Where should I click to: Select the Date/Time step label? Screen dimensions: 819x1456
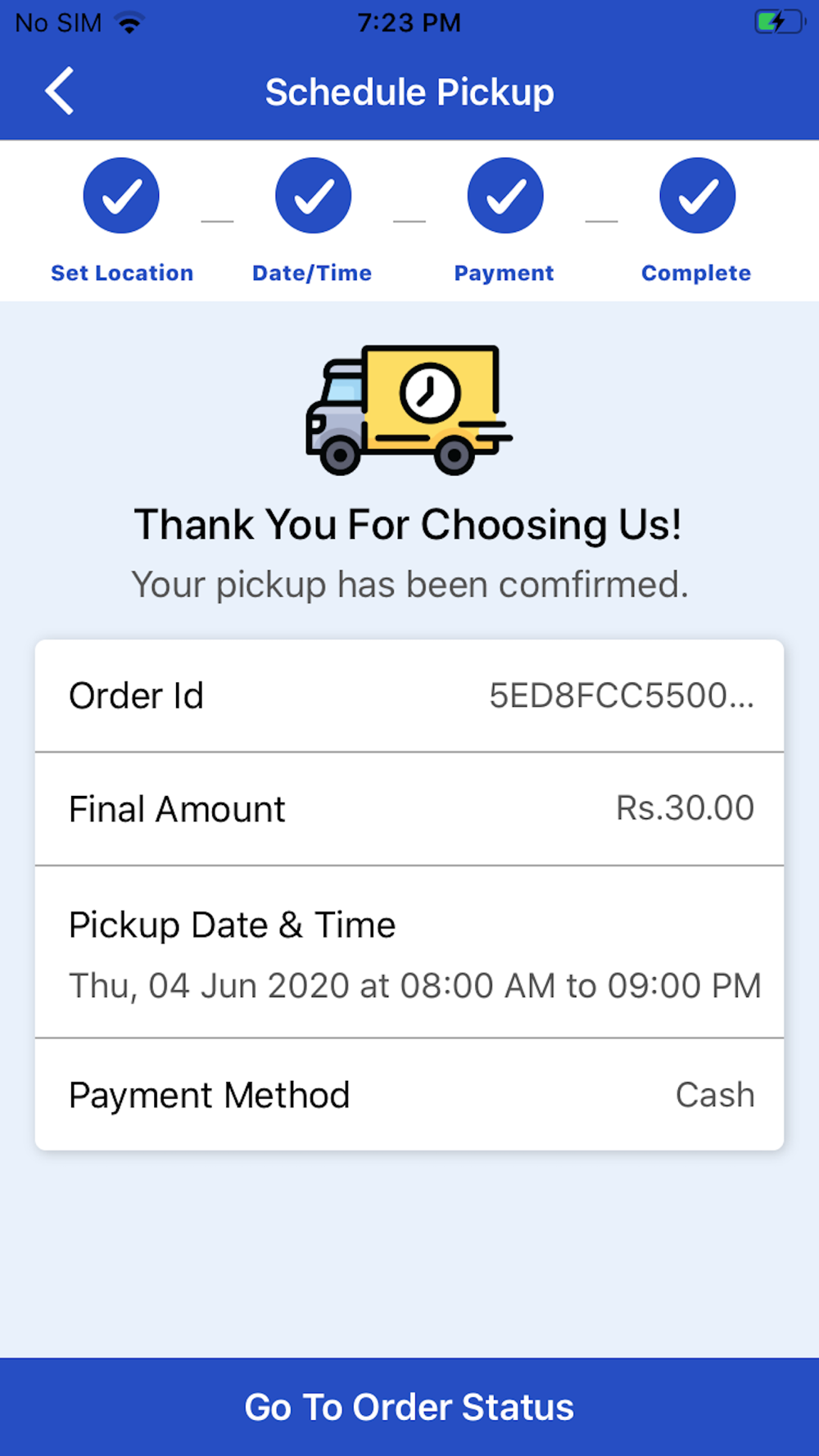coord(312,273)
